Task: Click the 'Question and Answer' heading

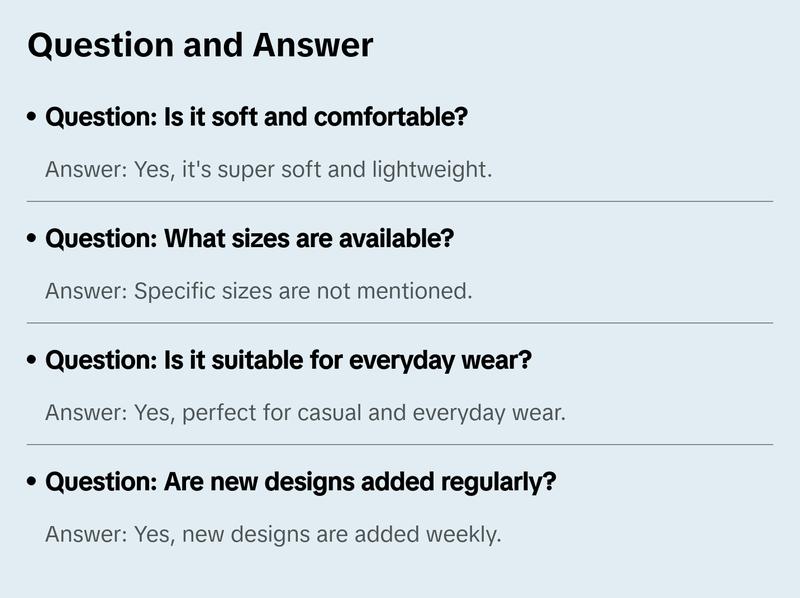Action: click(x=200, y=45)
